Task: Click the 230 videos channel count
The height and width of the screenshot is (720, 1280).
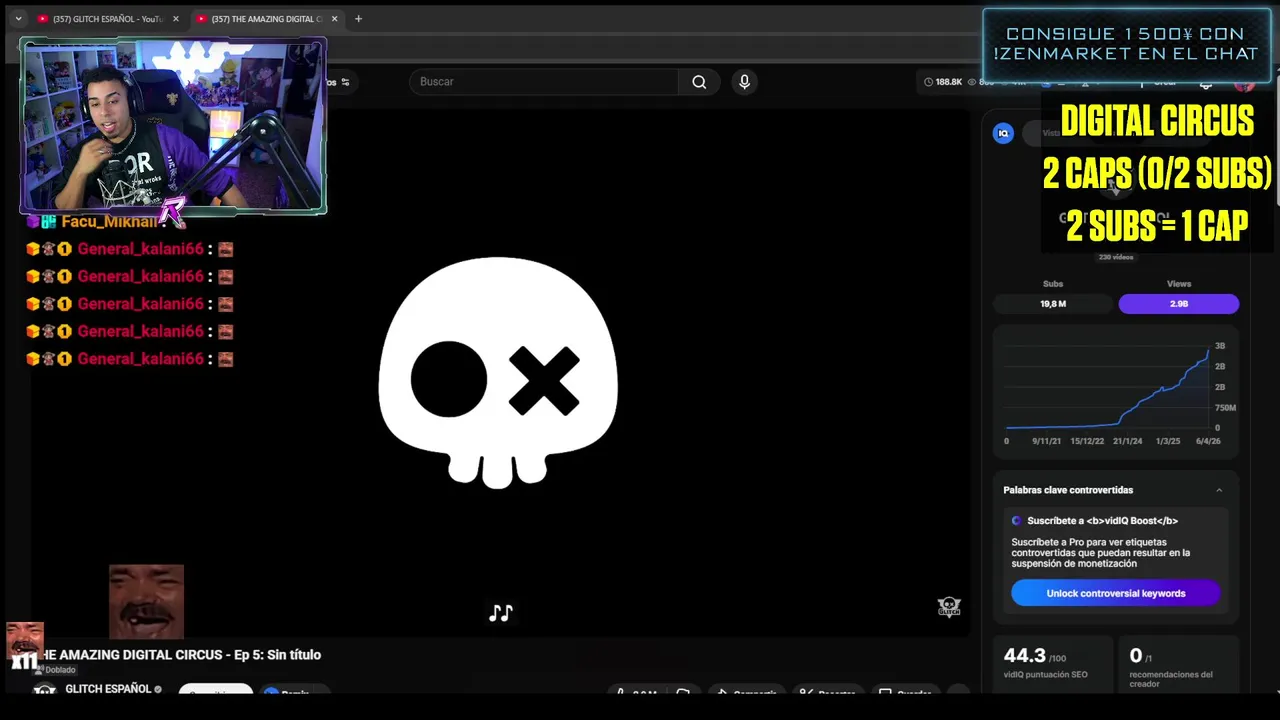Action: 1116,257
